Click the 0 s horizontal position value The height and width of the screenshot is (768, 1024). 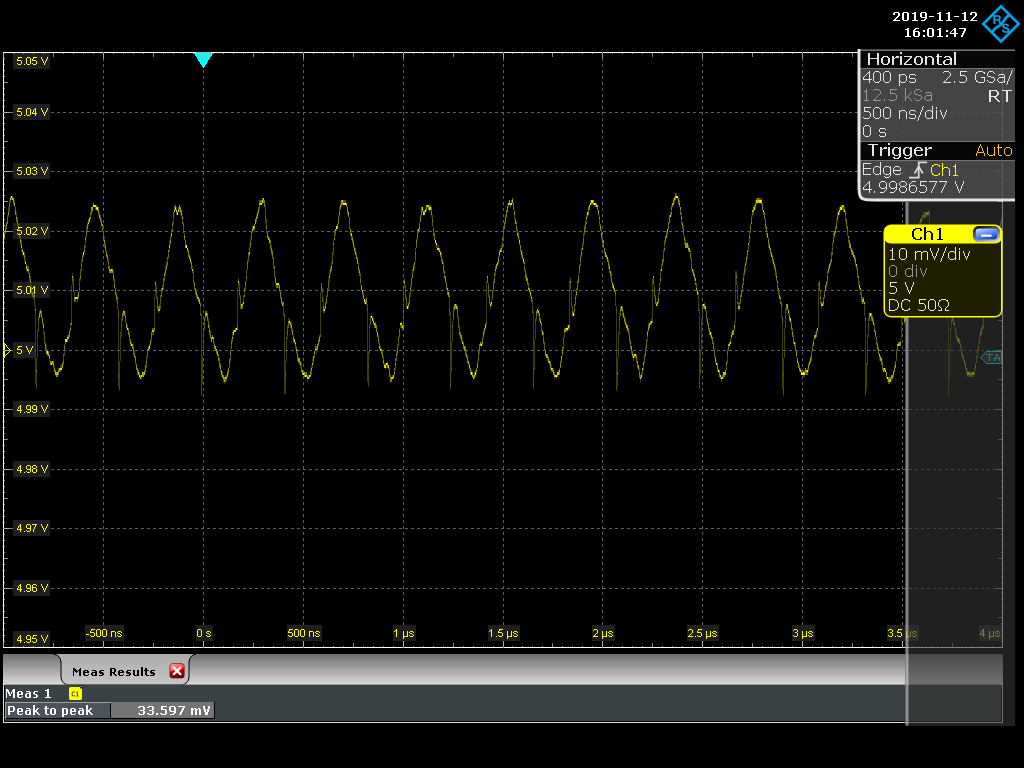tap(874, 131)
